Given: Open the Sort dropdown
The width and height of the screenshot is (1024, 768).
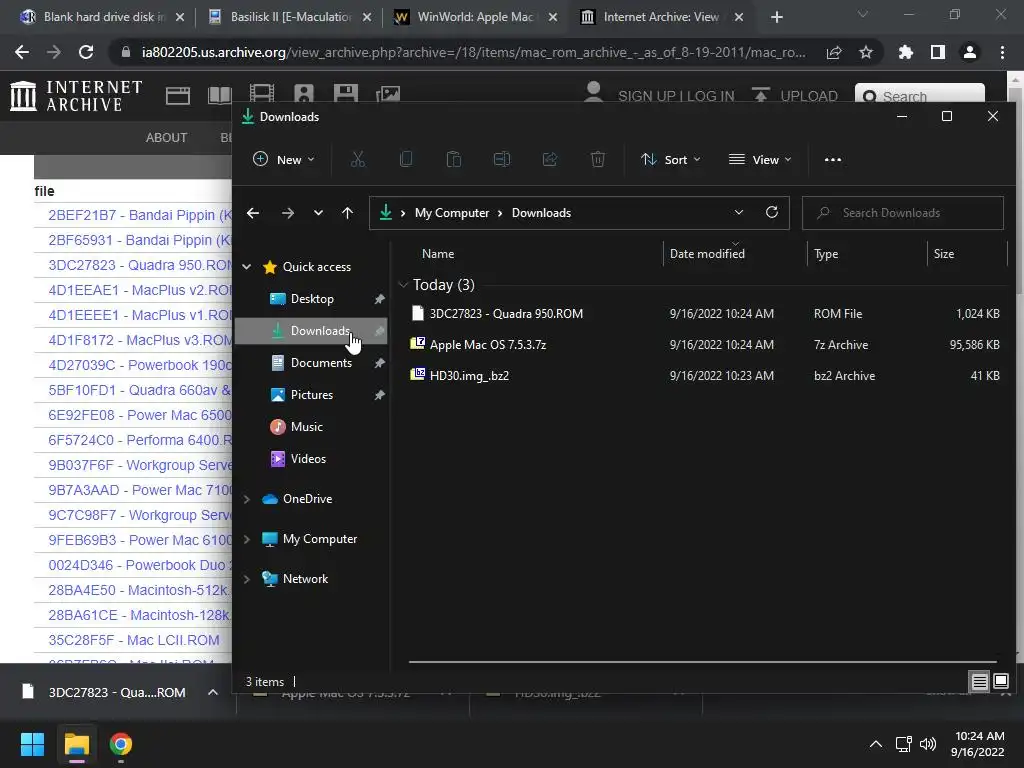Looking at the screenshot, I should (671, 159).
